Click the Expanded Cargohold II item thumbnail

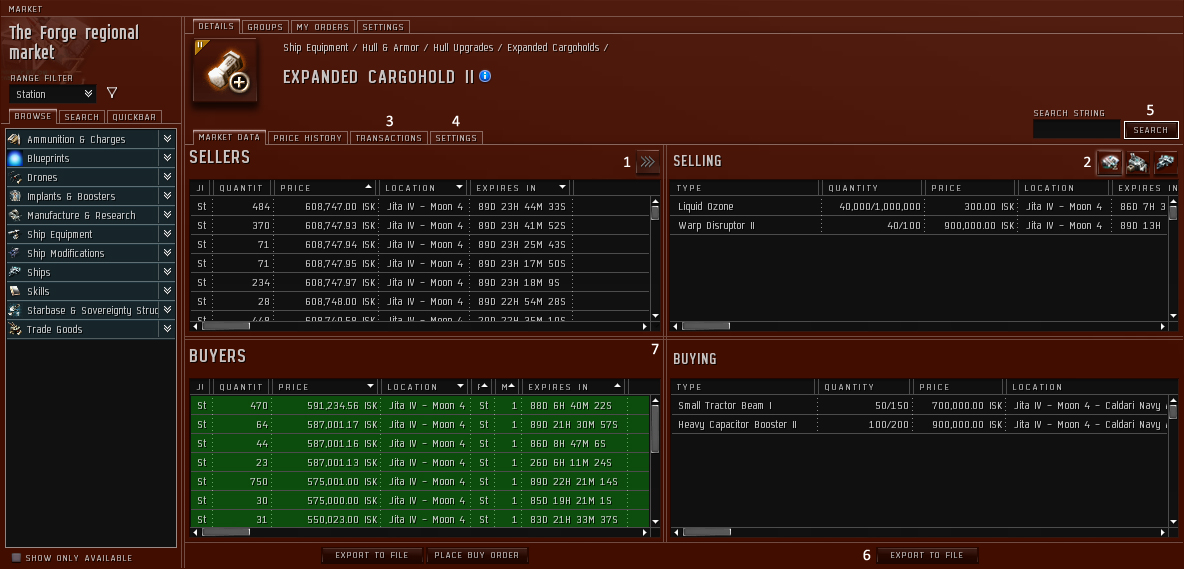pyautogui.click(x=225, y=69)
